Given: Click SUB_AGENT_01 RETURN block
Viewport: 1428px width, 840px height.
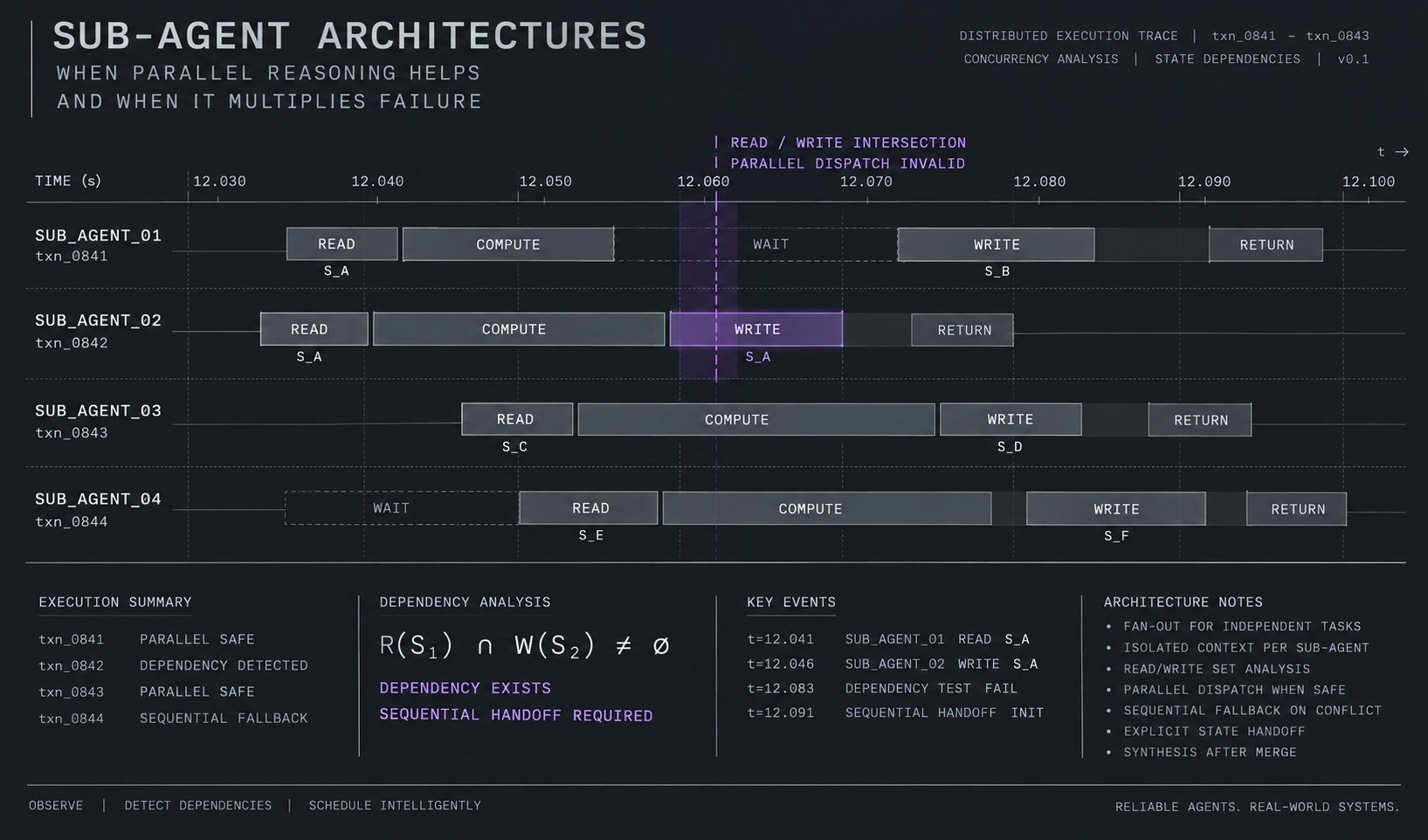Looking at the screenshot, I should coord(1266,245).
